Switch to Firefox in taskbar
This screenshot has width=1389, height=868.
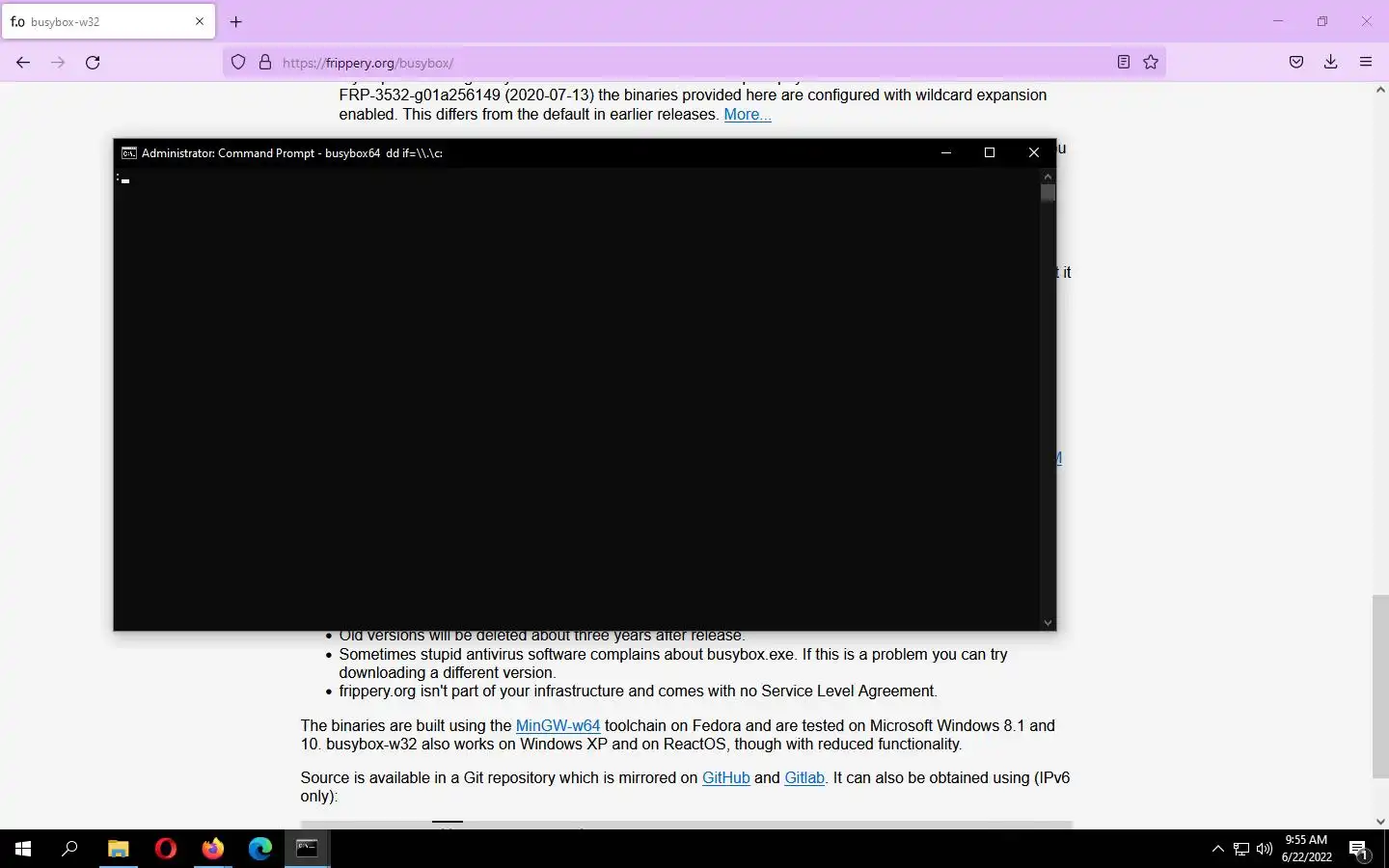212,849
